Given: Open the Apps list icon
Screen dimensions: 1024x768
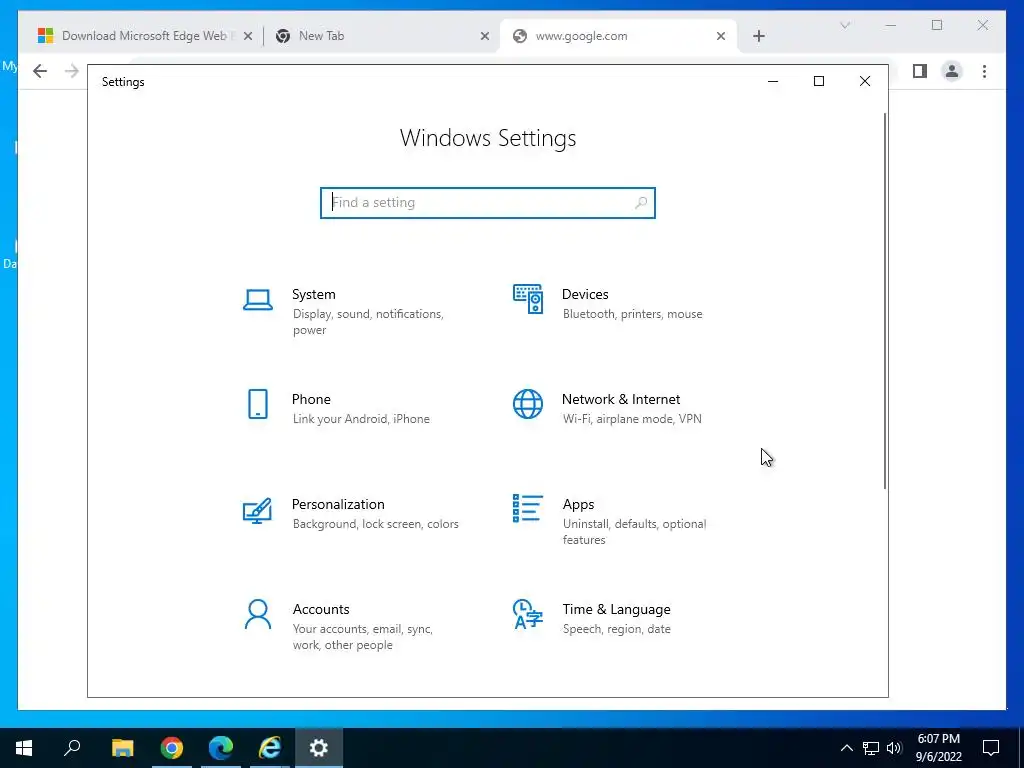Looking at the screenshot, I should click(528, 508).
